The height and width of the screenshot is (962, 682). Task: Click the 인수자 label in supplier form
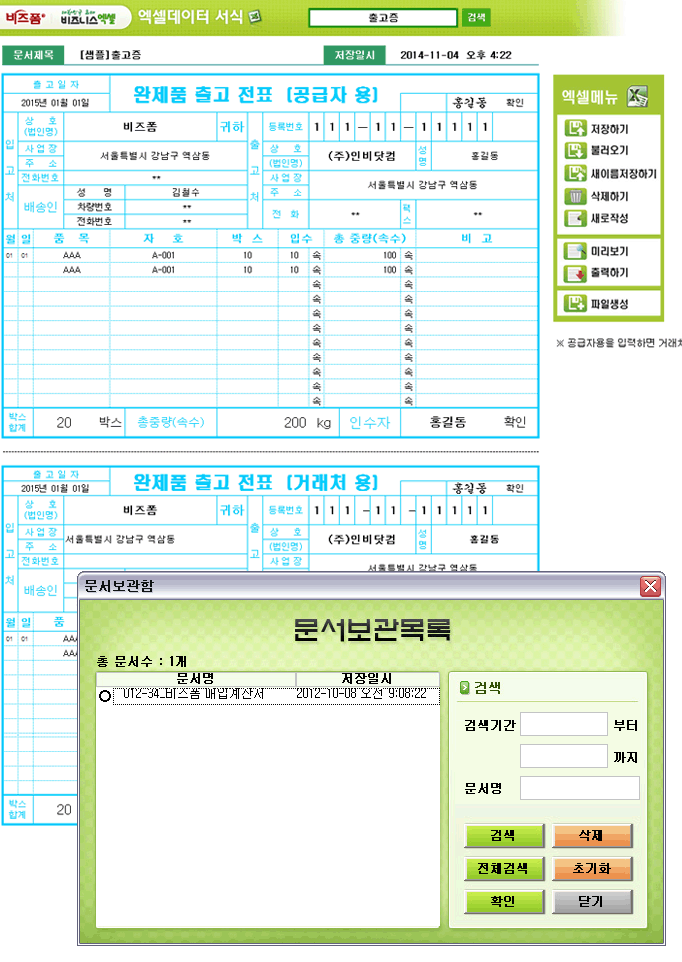click(x=370, y=422)
